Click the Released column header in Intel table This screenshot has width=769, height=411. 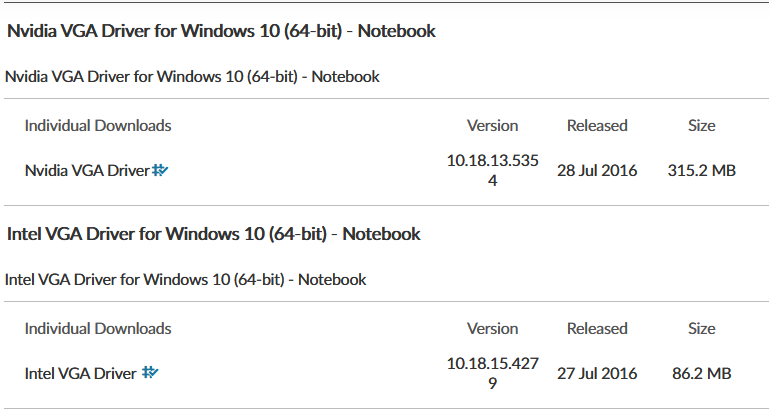[597, 329]
